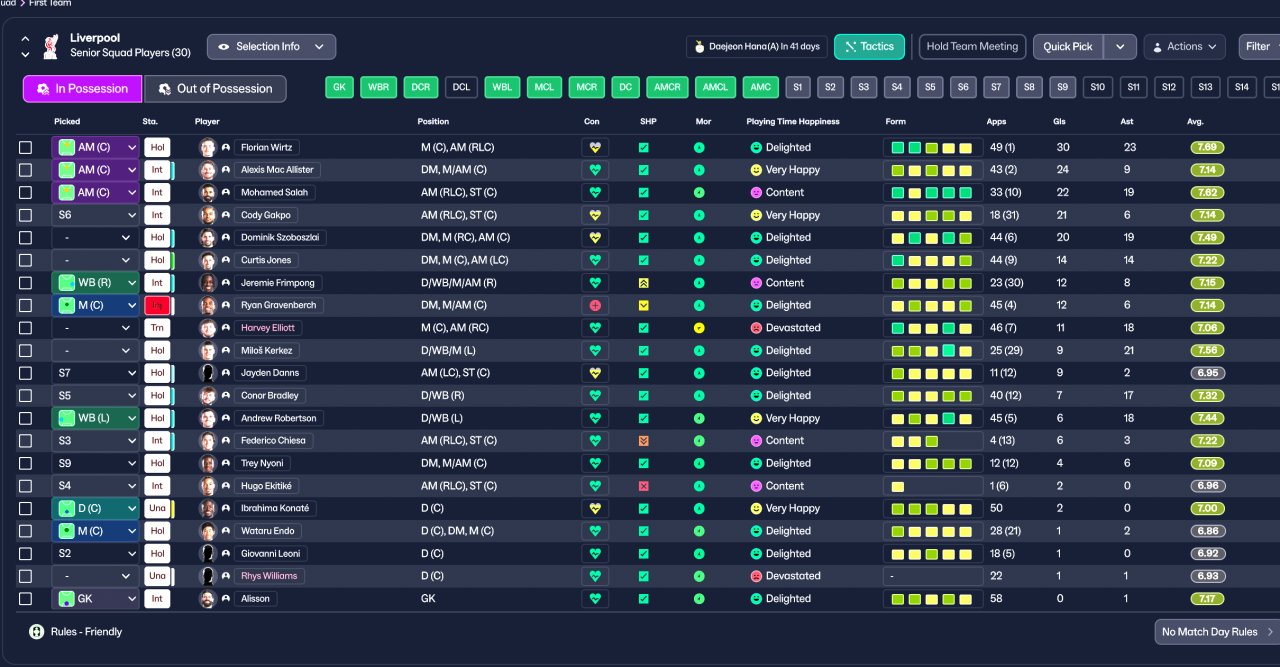This screenshot has width=1280, height=667.
Task: Click Alisson's player portrait
Action: [208, 599]
